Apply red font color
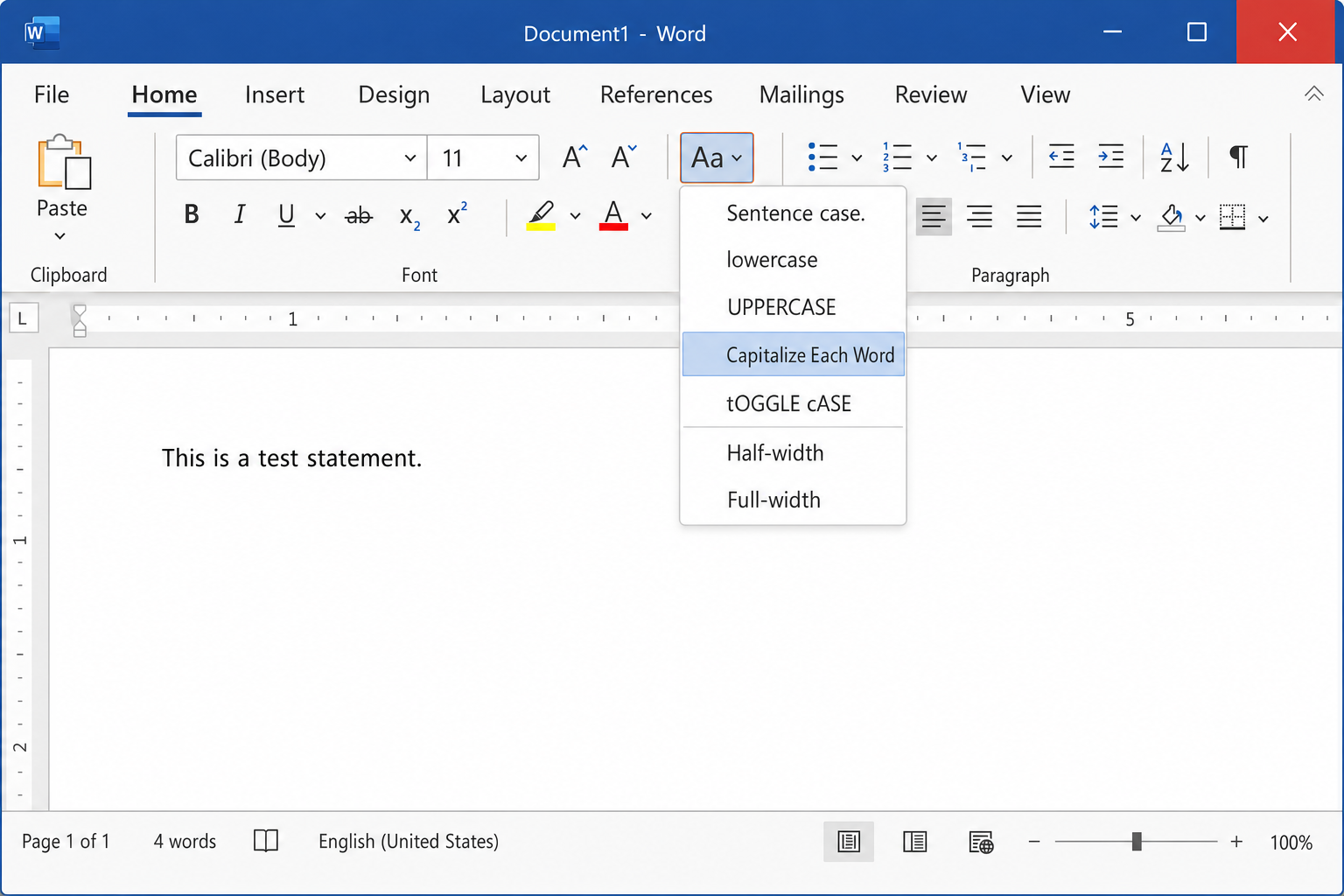Image resolution: width=1344 pixels, height=896 pixels. point(613,215)
